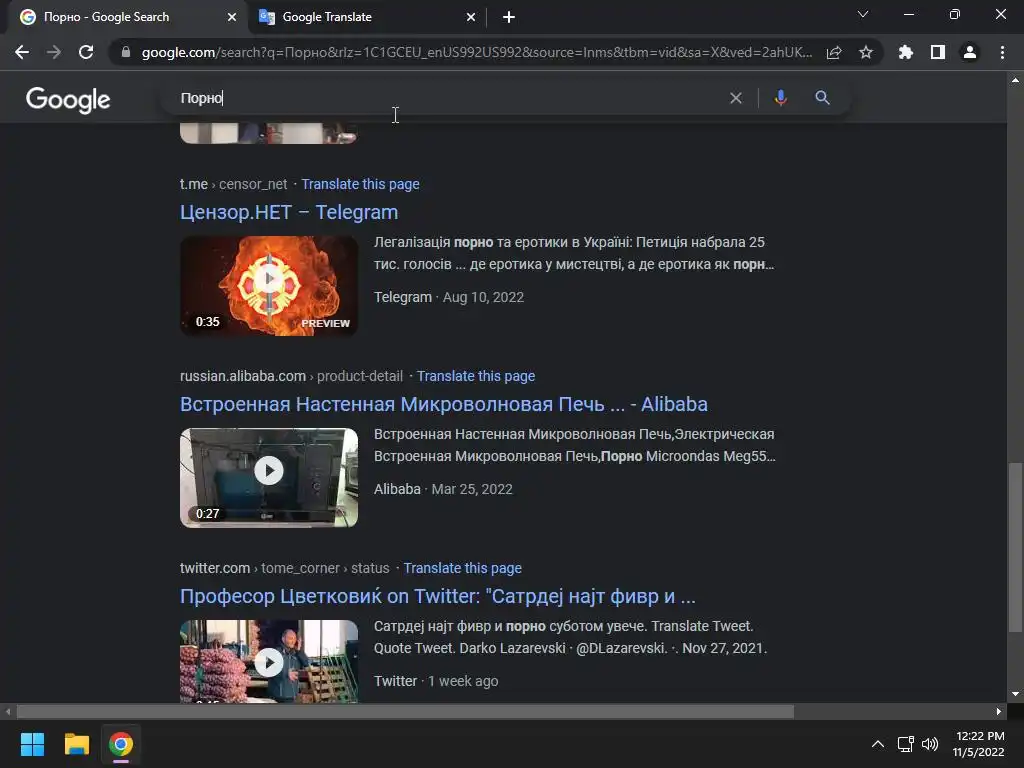Show hidden system tray icons
This screenshot has width=1024, height=768.
pos(878,744)
